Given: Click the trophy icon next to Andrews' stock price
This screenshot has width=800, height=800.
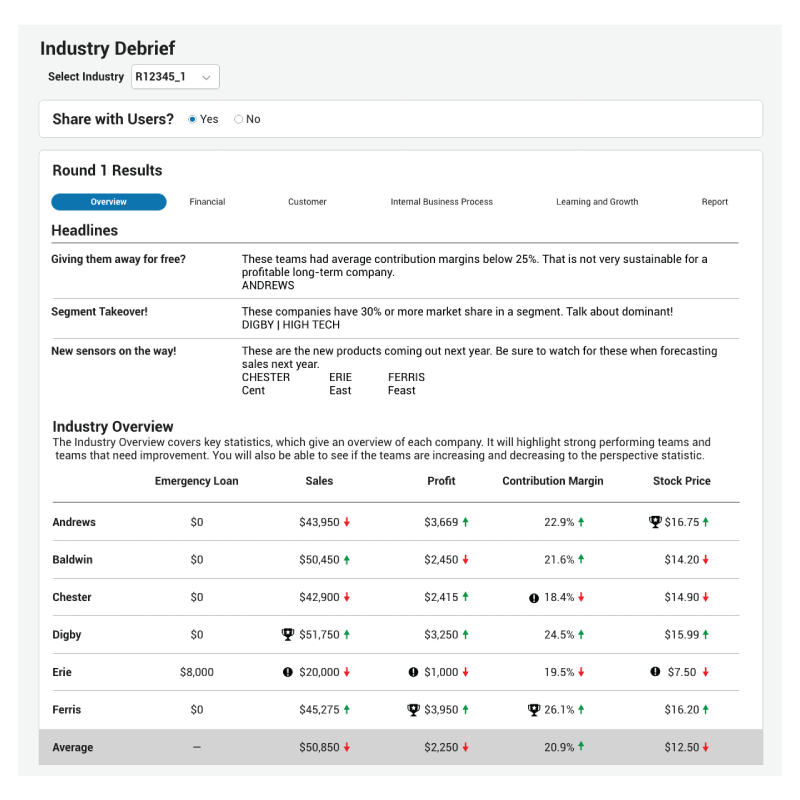Looking at the screenshot, I should (x=655, y=521).
